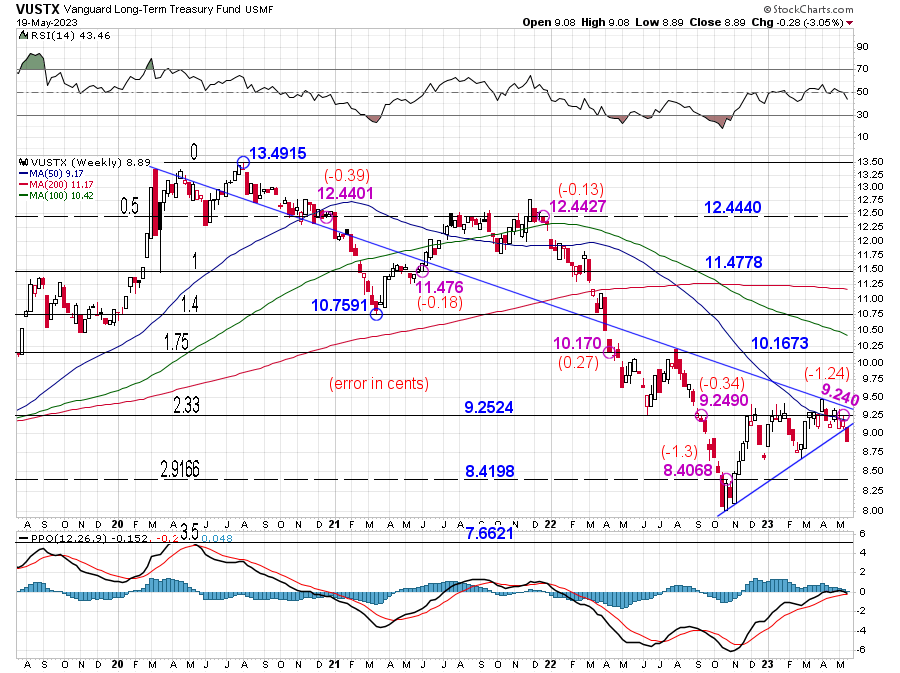This screenshot has height=673, width=900.
Task: Click the blue circle marker at the 10.7591 low
Action: 376,314
